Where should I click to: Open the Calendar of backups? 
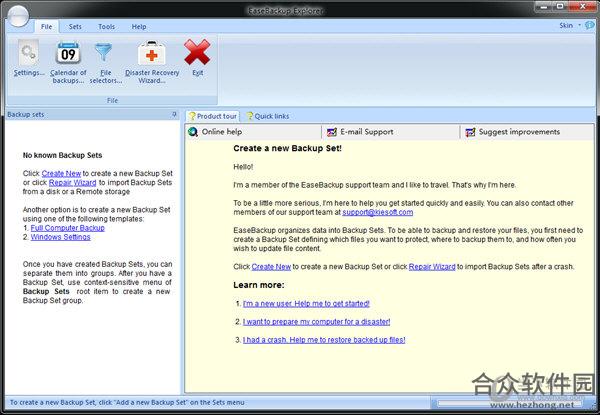pos(68,52)
